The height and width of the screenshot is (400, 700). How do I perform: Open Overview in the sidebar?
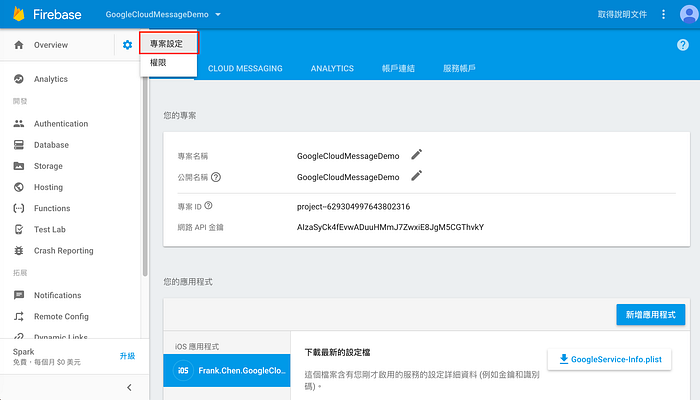[51, 45]
